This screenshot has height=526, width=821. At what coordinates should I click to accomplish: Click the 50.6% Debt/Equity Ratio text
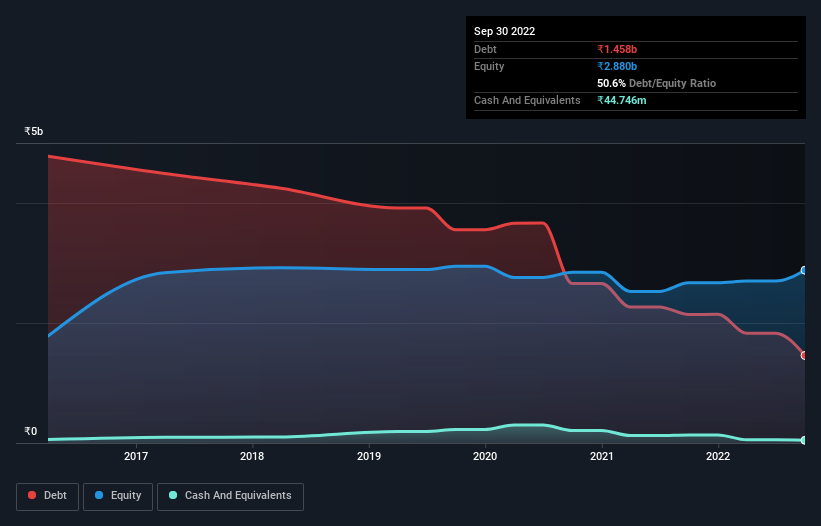[656, 83]
